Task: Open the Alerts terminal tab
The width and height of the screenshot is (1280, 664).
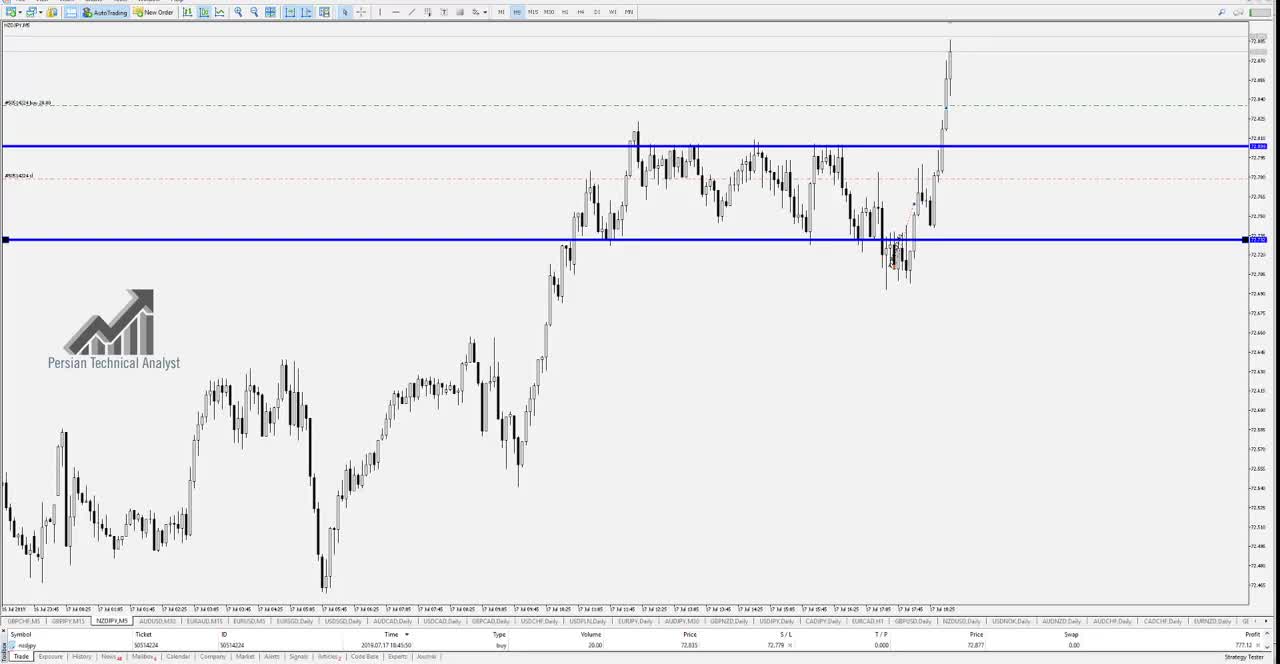Action: (x=272, y=656)
